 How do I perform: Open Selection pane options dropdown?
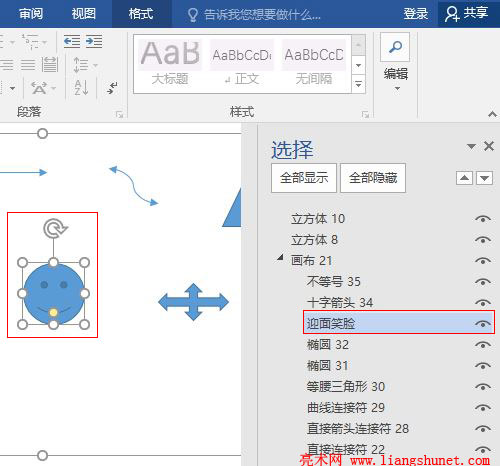coord(471,146)
